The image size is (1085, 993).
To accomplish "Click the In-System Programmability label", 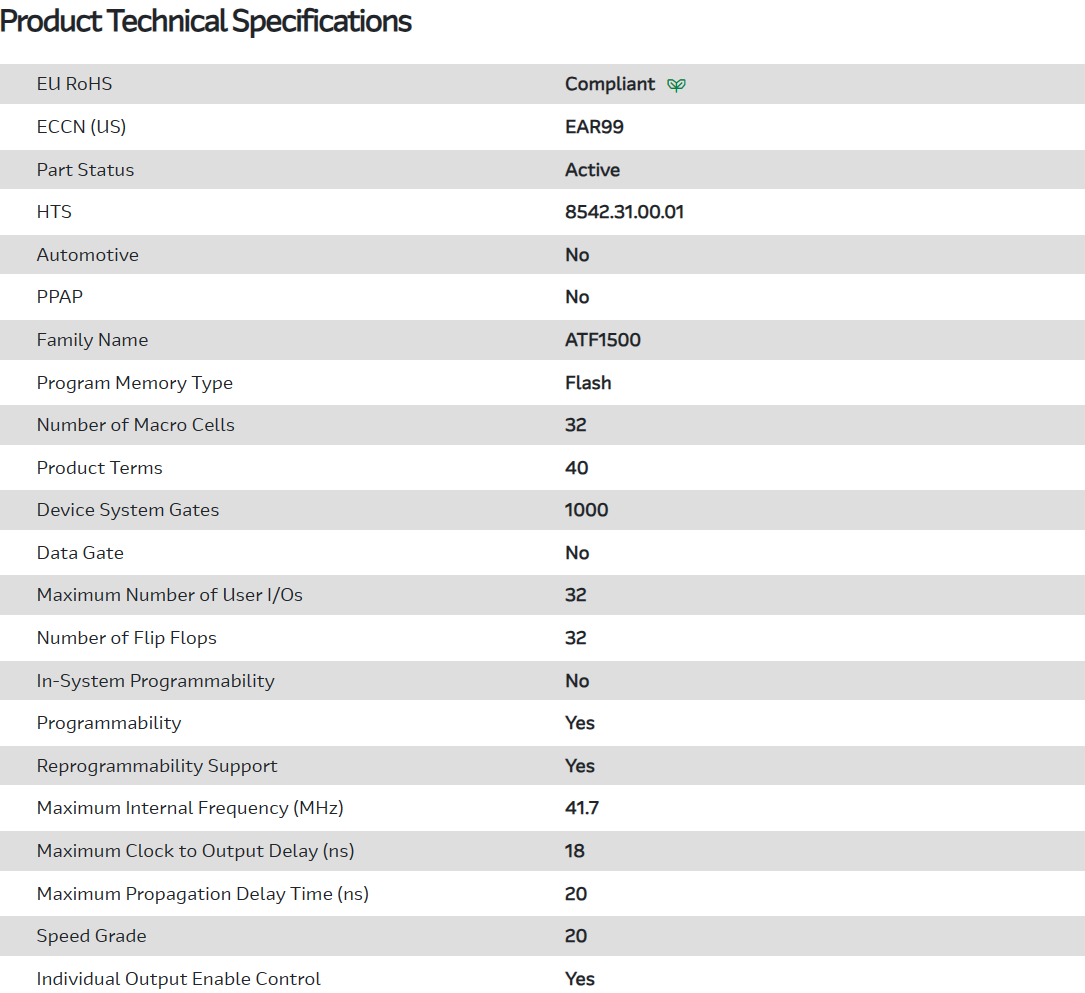I will 155,681.
